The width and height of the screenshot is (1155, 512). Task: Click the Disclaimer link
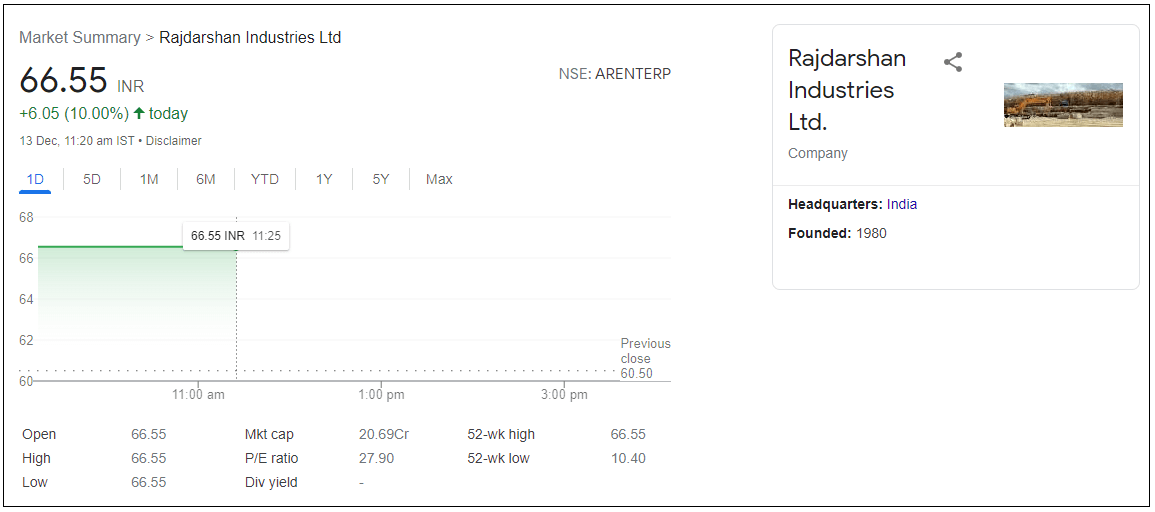click(x=174, y=141)
